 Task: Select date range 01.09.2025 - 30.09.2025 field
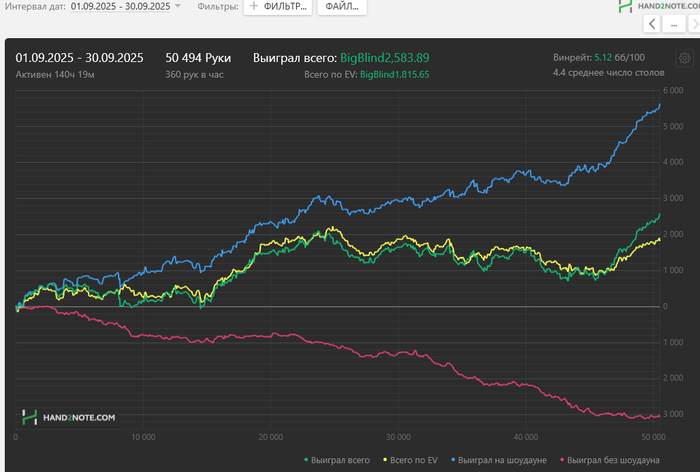pos(121,6)
